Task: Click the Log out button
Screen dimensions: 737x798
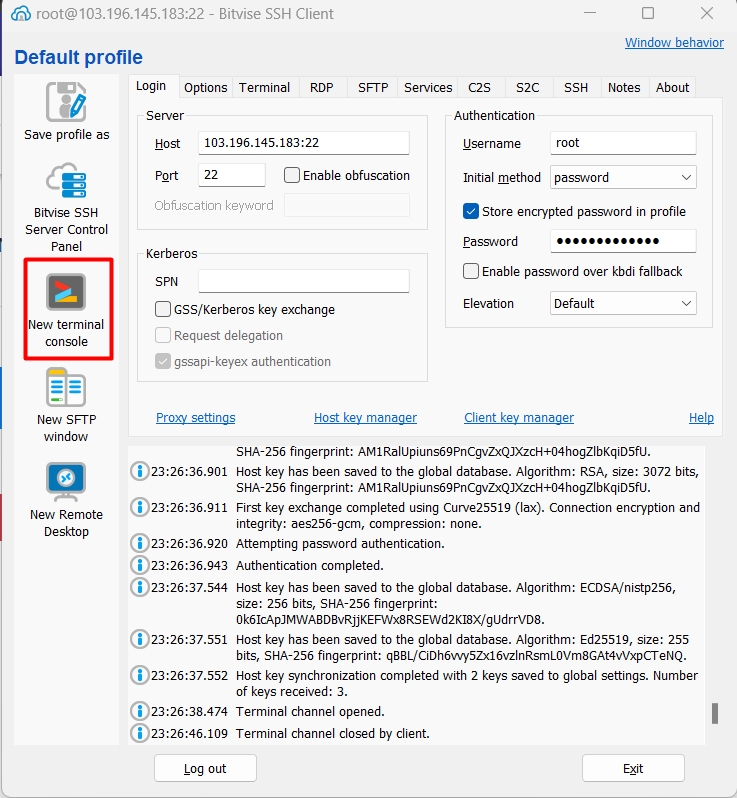Action: coord(205,768)
